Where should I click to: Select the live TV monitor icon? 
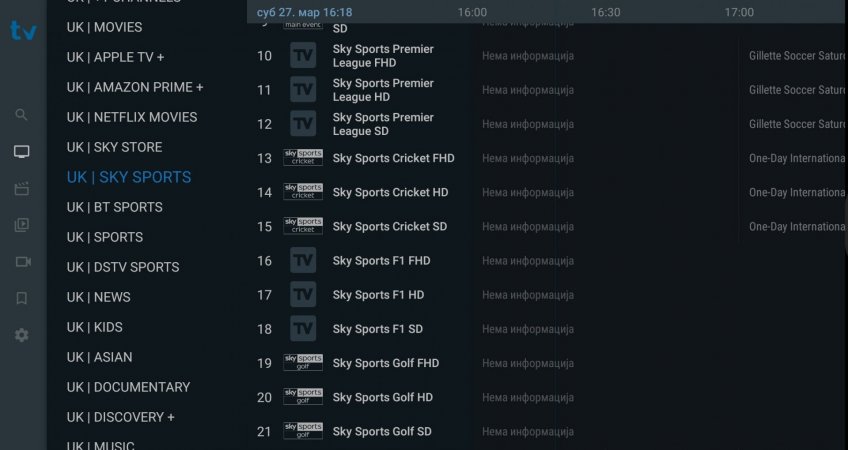[22, 152]
